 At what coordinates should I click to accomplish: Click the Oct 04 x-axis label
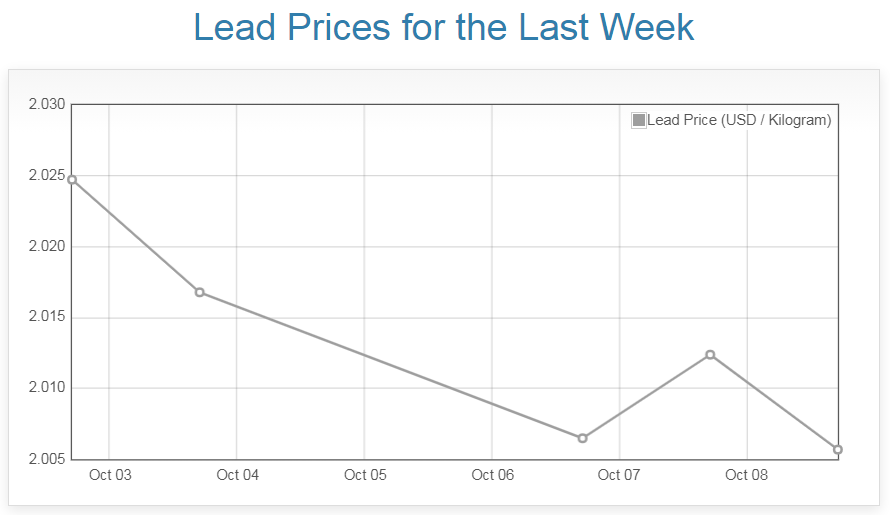click(x=238, y=475)
